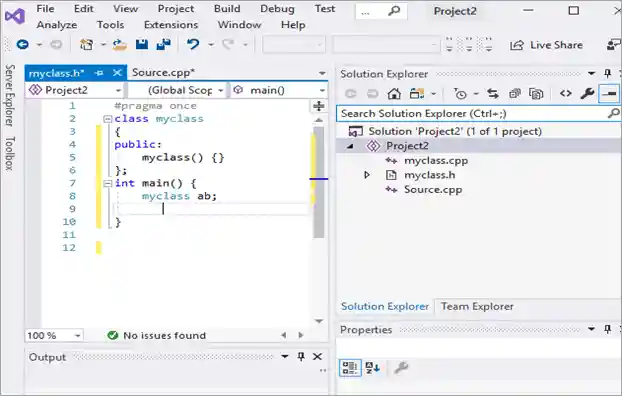Collapse the class myclass code block

(108, 119)
